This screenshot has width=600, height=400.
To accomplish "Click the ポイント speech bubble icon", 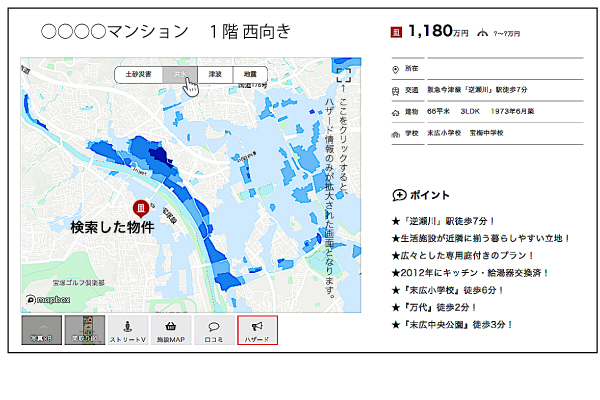I will (x=399, y=195).
